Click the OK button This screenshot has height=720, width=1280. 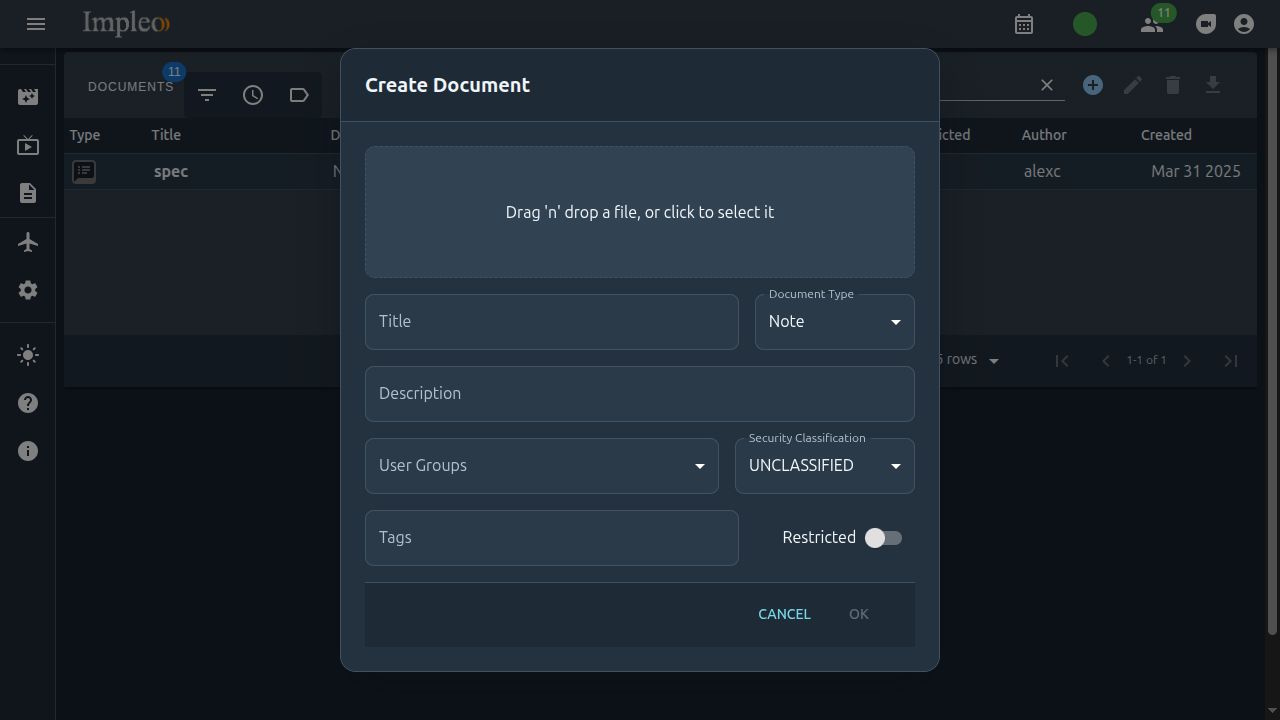pos(859,614)
